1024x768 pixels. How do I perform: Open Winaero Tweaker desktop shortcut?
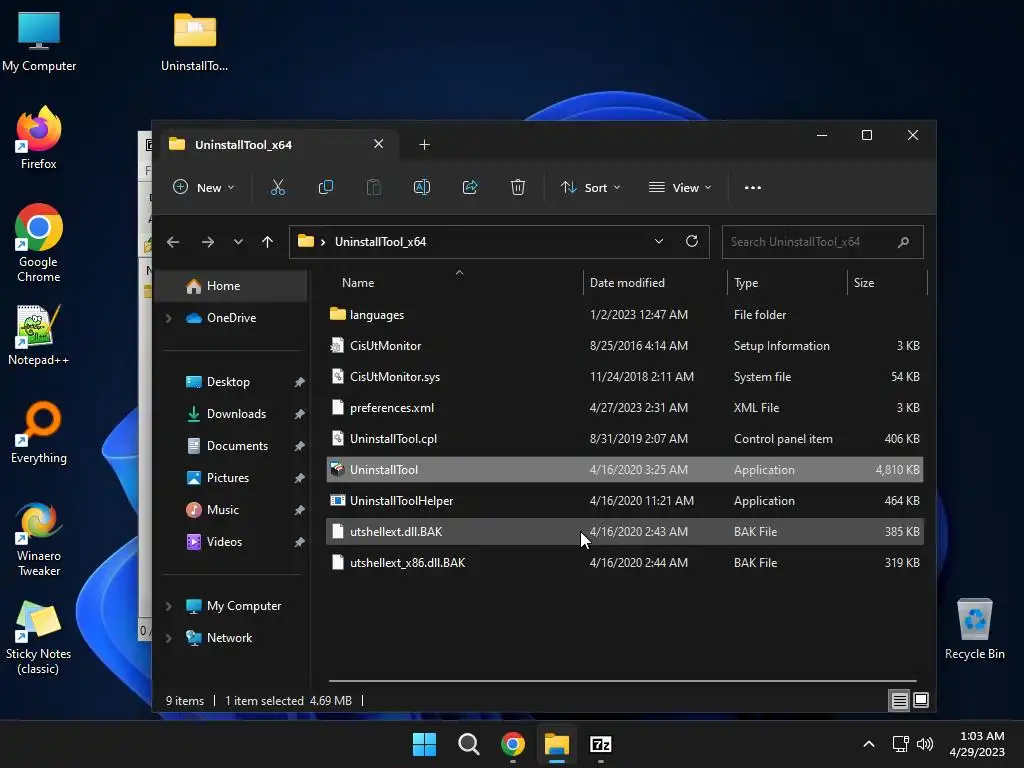coord(39,539)
